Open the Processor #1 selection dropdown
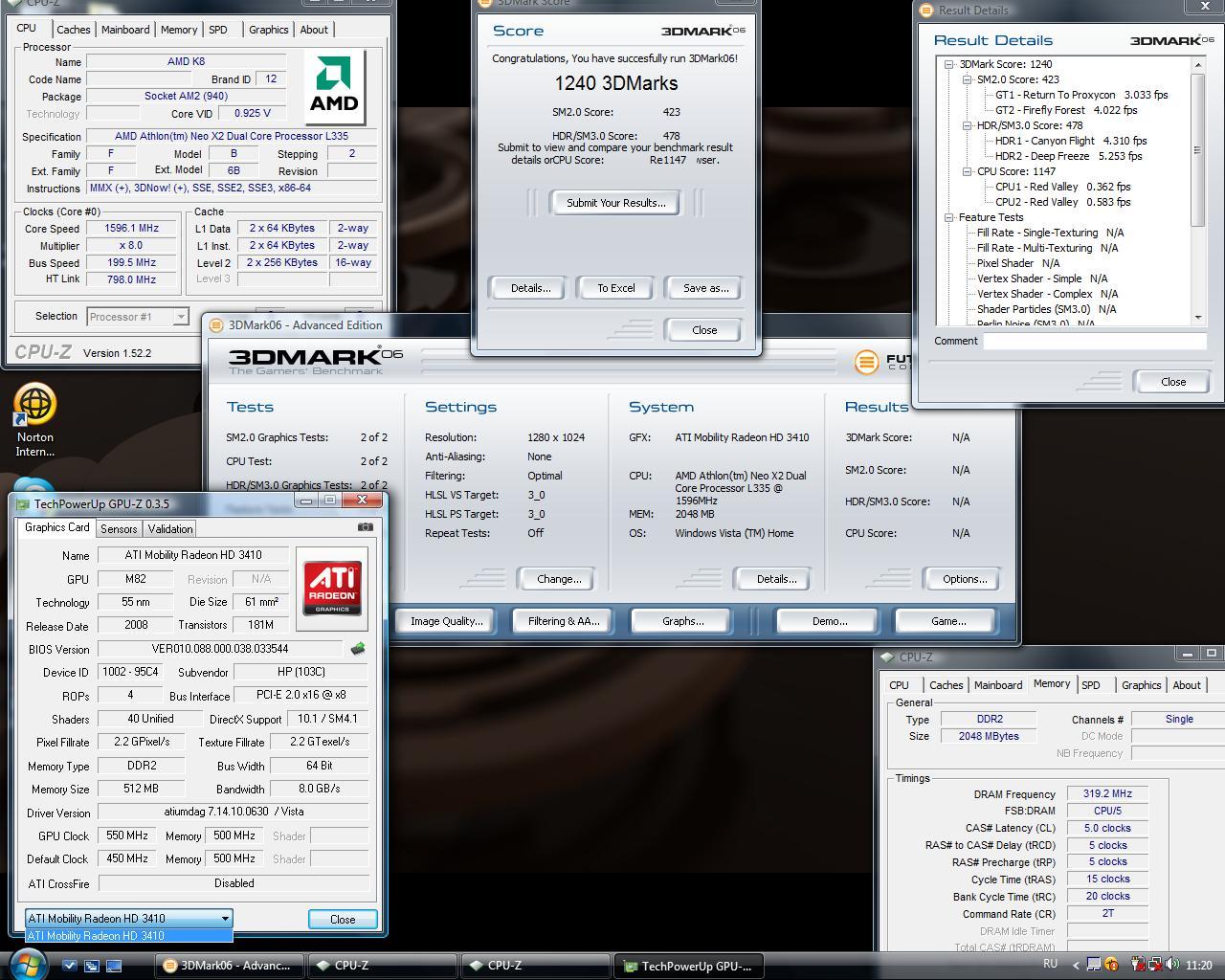This screenshot has width=1225, height=980. tap(180, 317)
